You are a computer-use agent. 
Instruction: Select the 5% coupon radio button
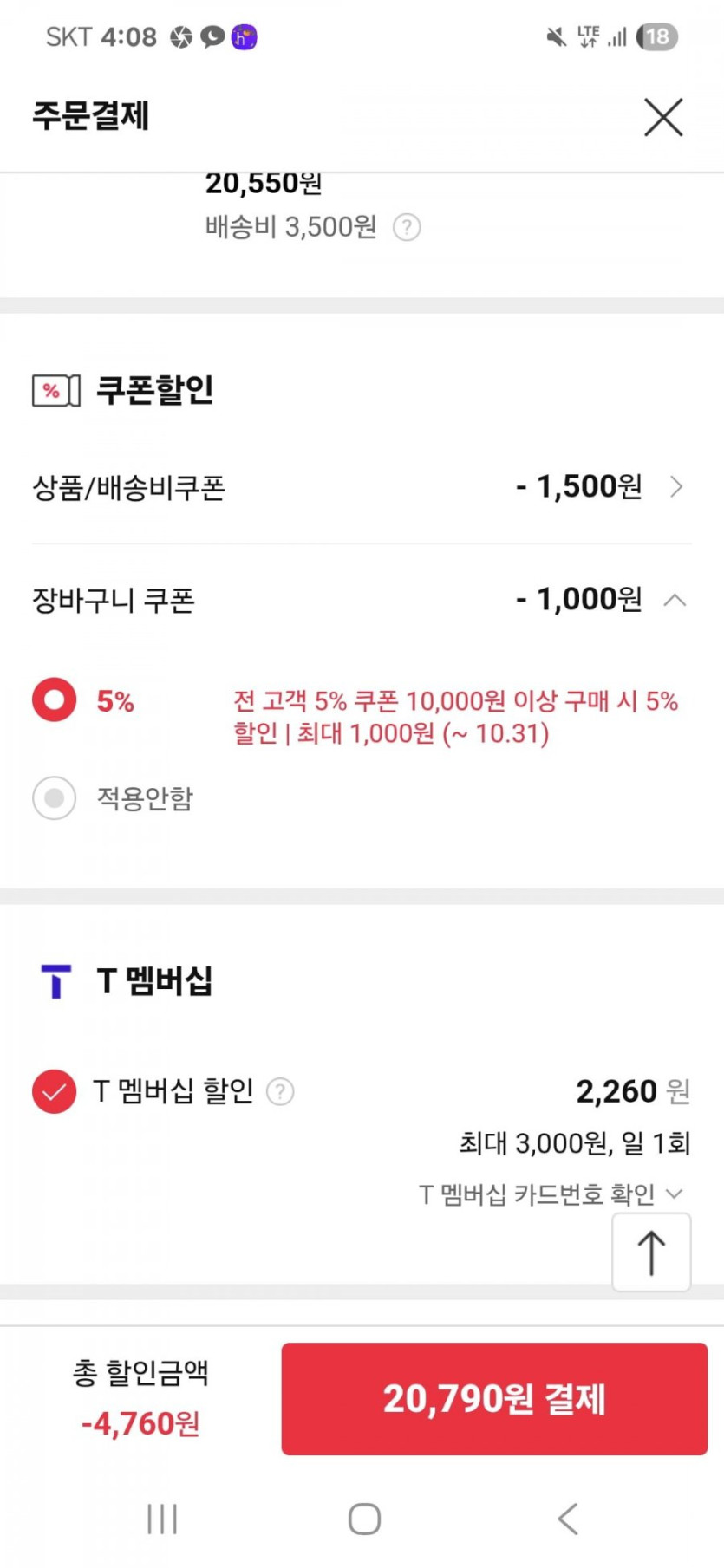[55, 699]
